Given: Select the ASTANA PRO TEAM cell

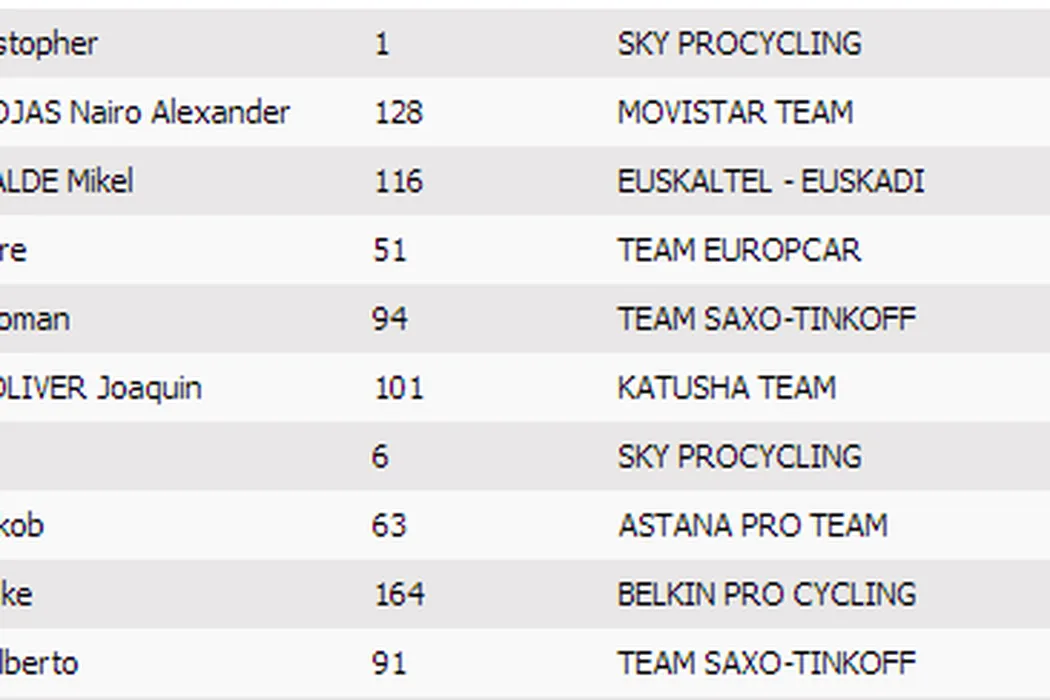Looking at the screenshot, I should tap(752, 526).
